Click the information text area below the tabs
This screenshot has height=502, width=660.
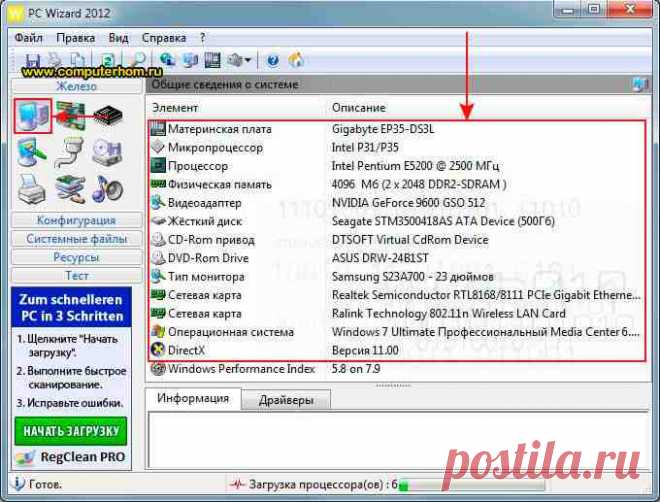(x=397, y=440)
